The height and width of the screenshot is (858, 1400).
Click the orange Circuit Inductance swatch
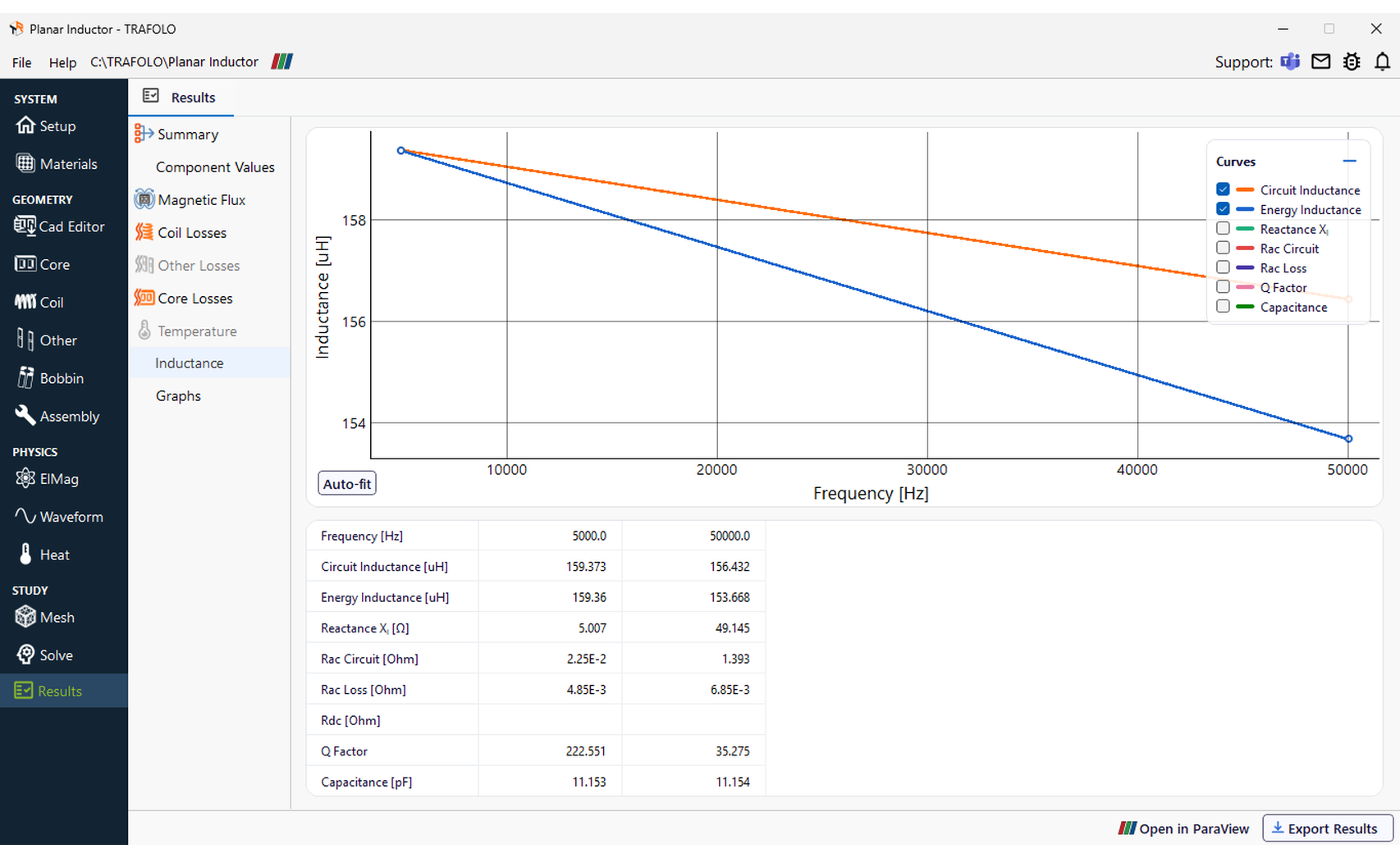click(x=1245, y=189)
